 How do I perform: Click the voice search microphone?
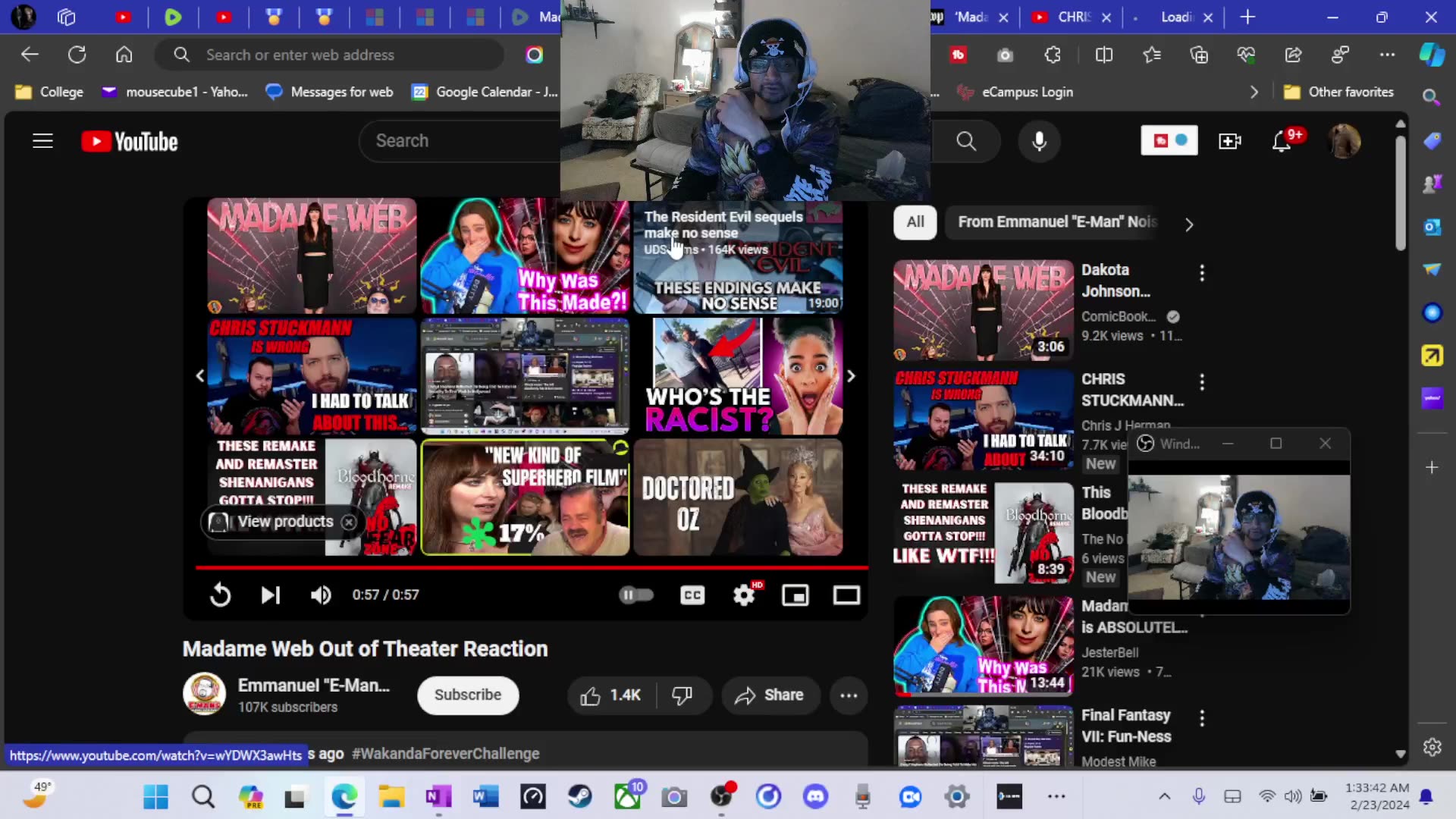[x=1039, y=141]
